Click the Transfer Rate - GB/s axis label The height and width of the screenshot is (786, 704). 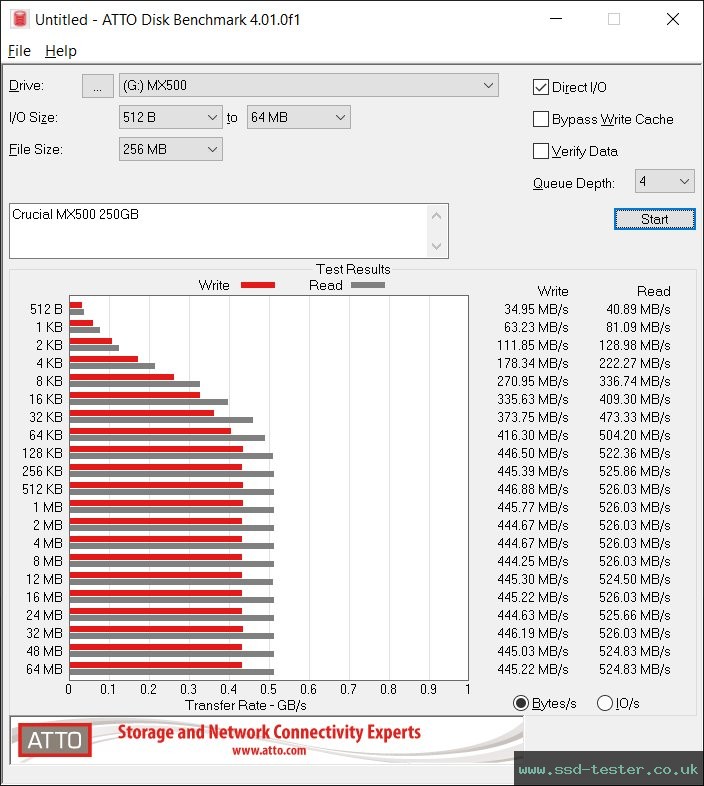point(246,706)
